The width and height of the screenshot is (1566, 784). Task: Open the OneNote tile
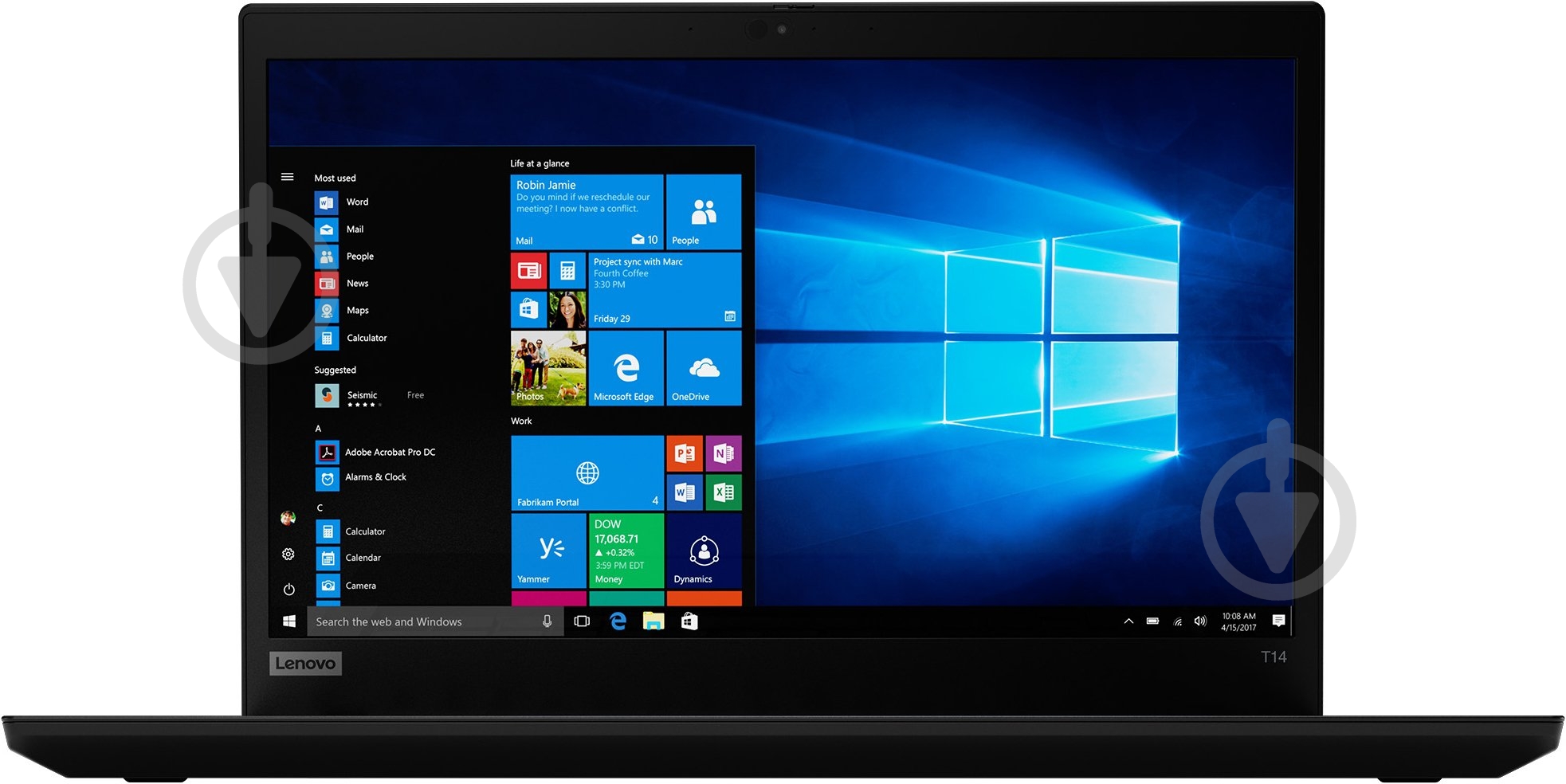[723, 454]
